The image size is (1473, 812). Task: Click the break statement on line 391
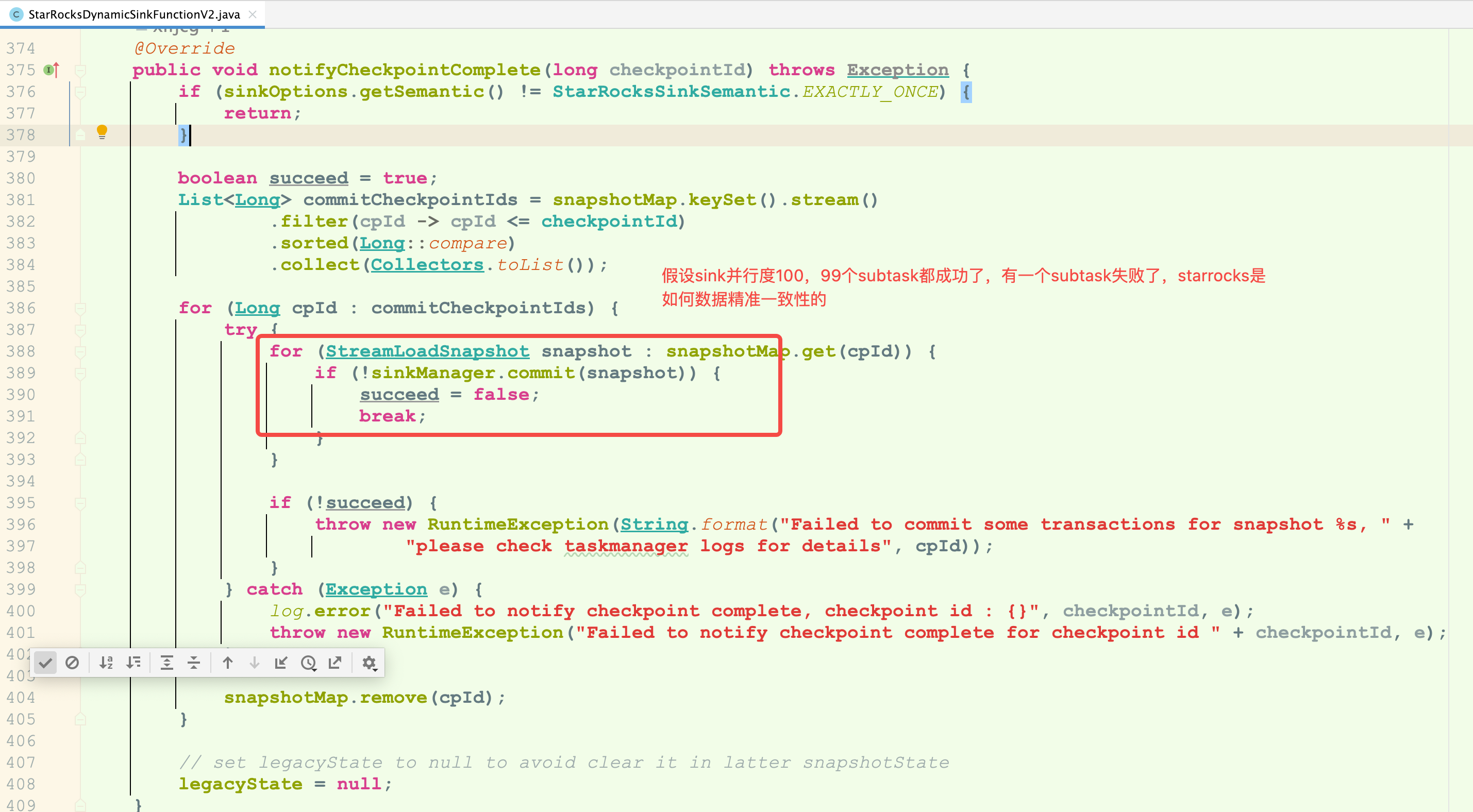[x=388, y=416]
